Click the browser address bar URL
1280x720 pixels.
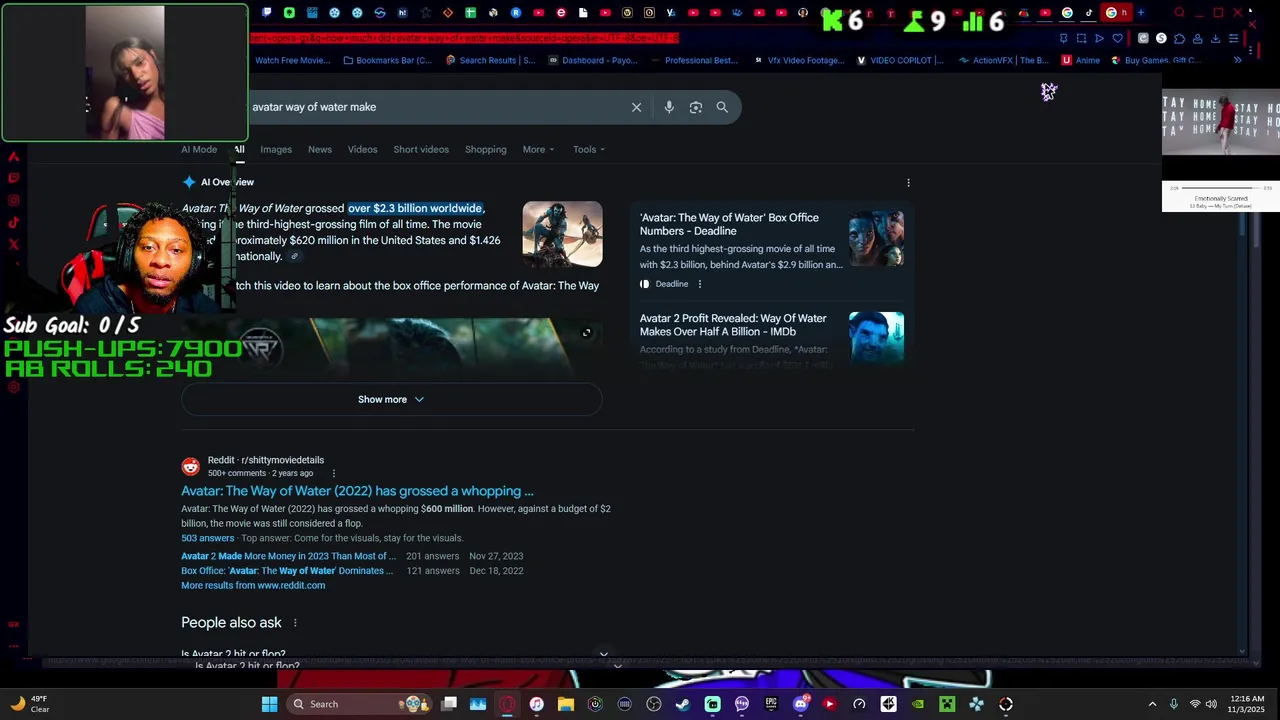point(464,38)
